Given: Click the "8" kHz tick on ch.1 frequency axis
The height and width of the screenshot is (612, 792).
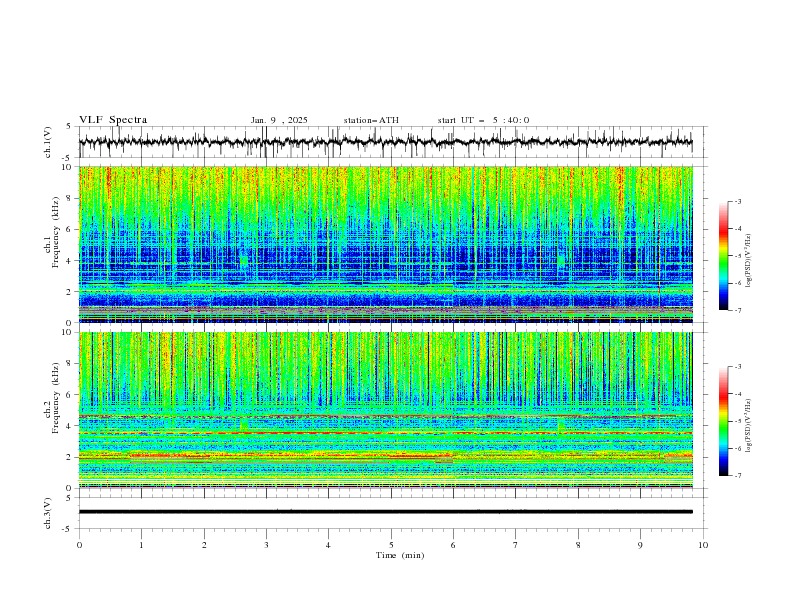Looking at the screenshot, I should click(x=70, y=198).
